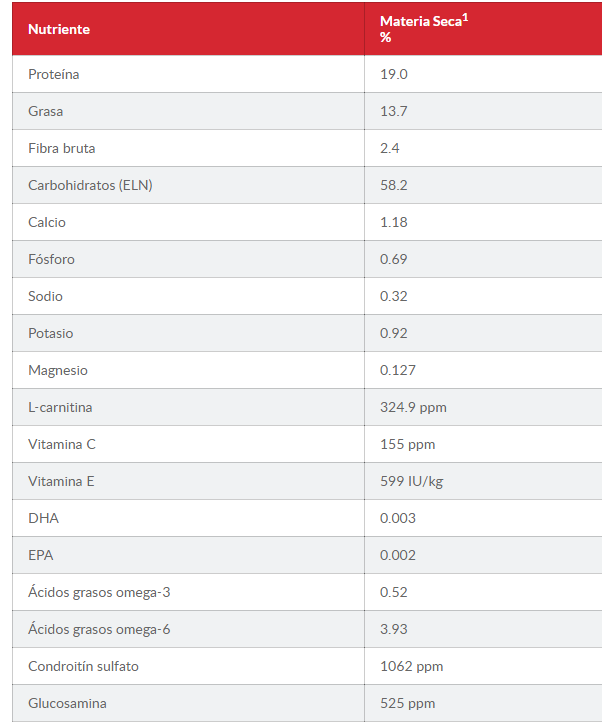Click the Vitamina C value 155 ppm
This screenshot has width=602, height=724.
[x=408, y=444]
